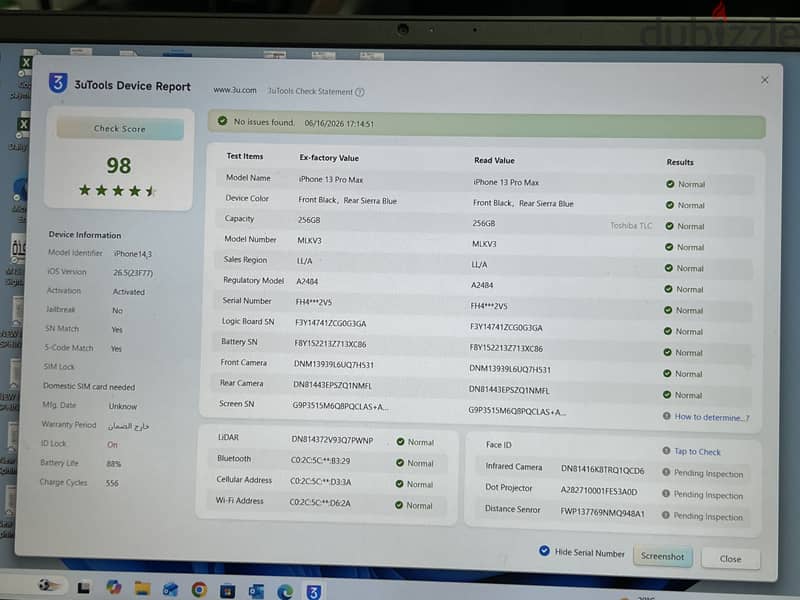Close the Device Report with the X

764,80
